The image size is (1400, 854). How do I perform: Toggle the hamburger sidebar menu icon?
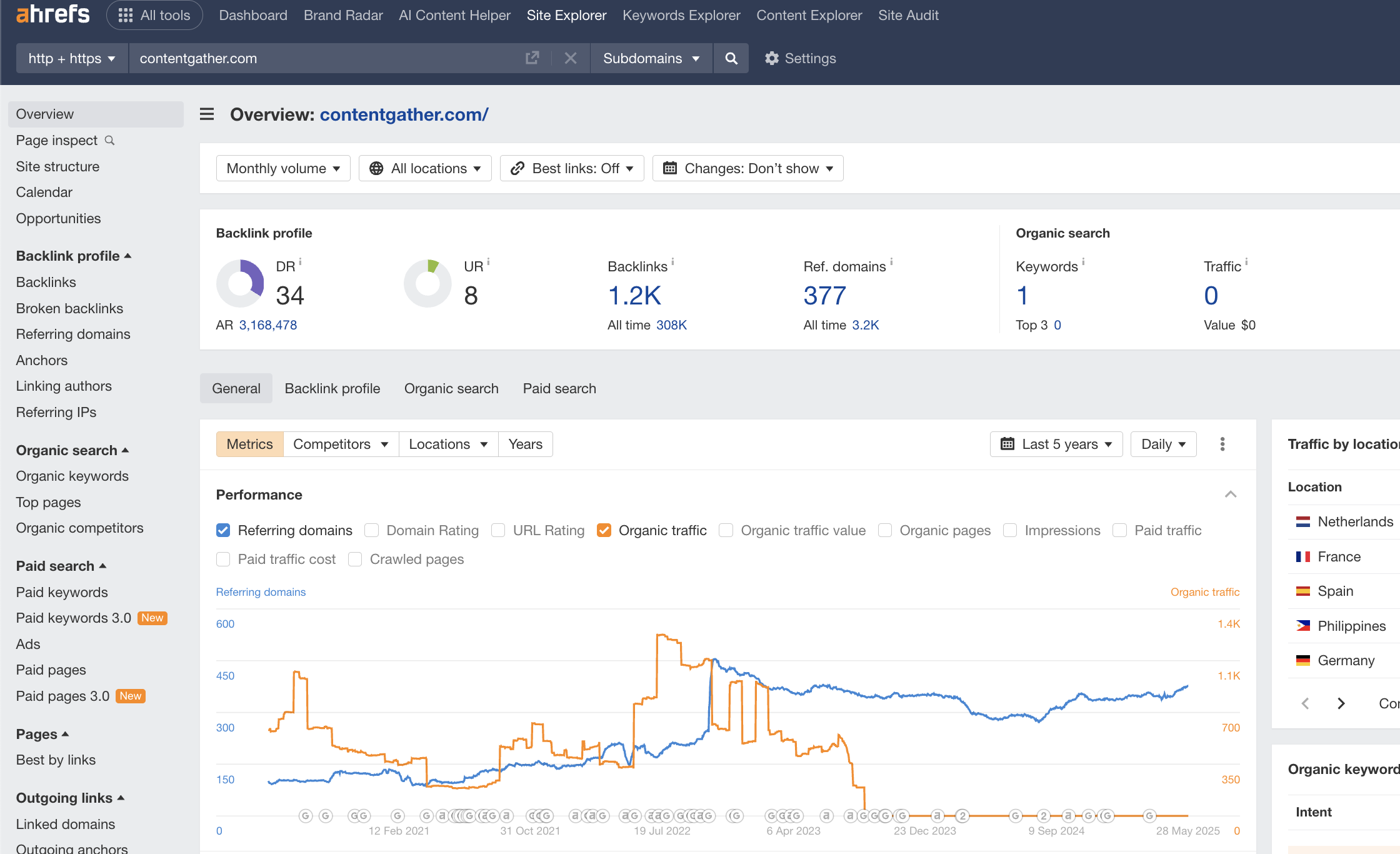pyautogui.click(x=207, y=114)
